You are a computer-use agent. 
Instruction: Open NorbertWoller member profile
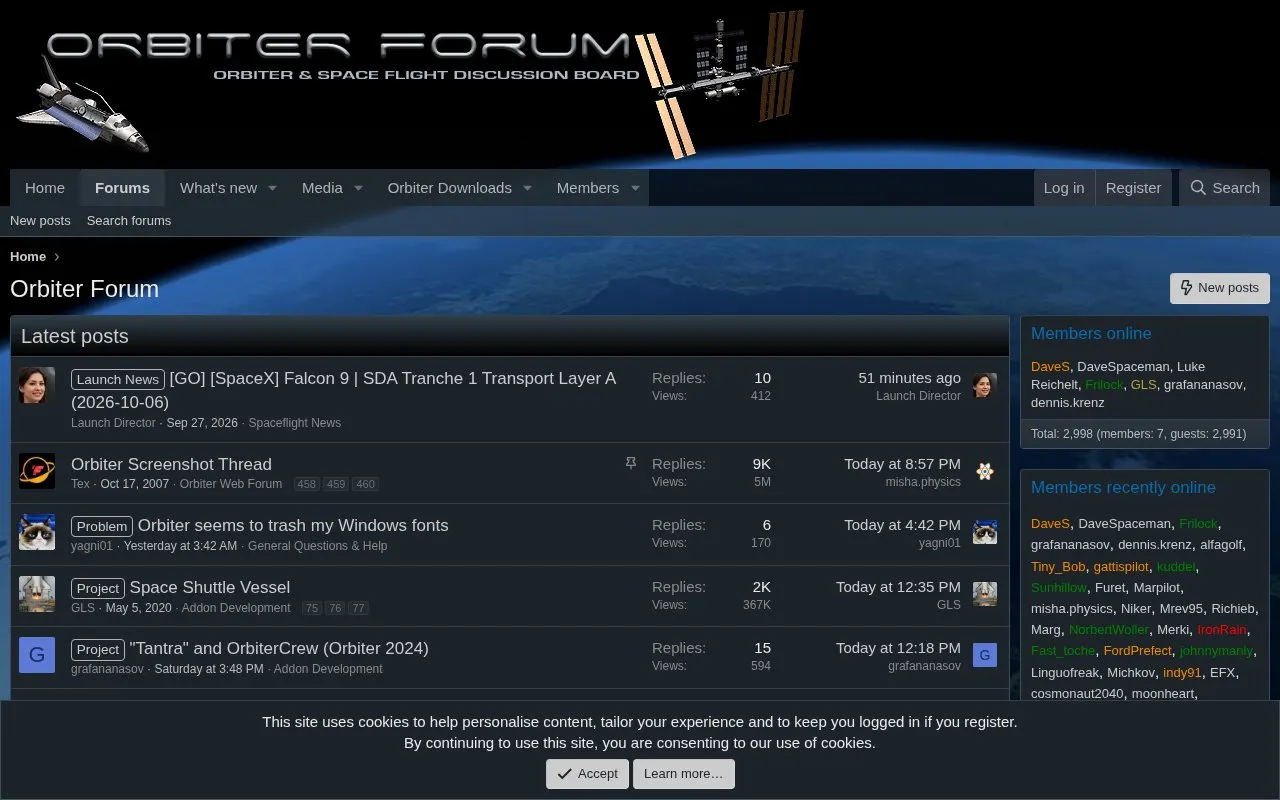coord(1108,630)
